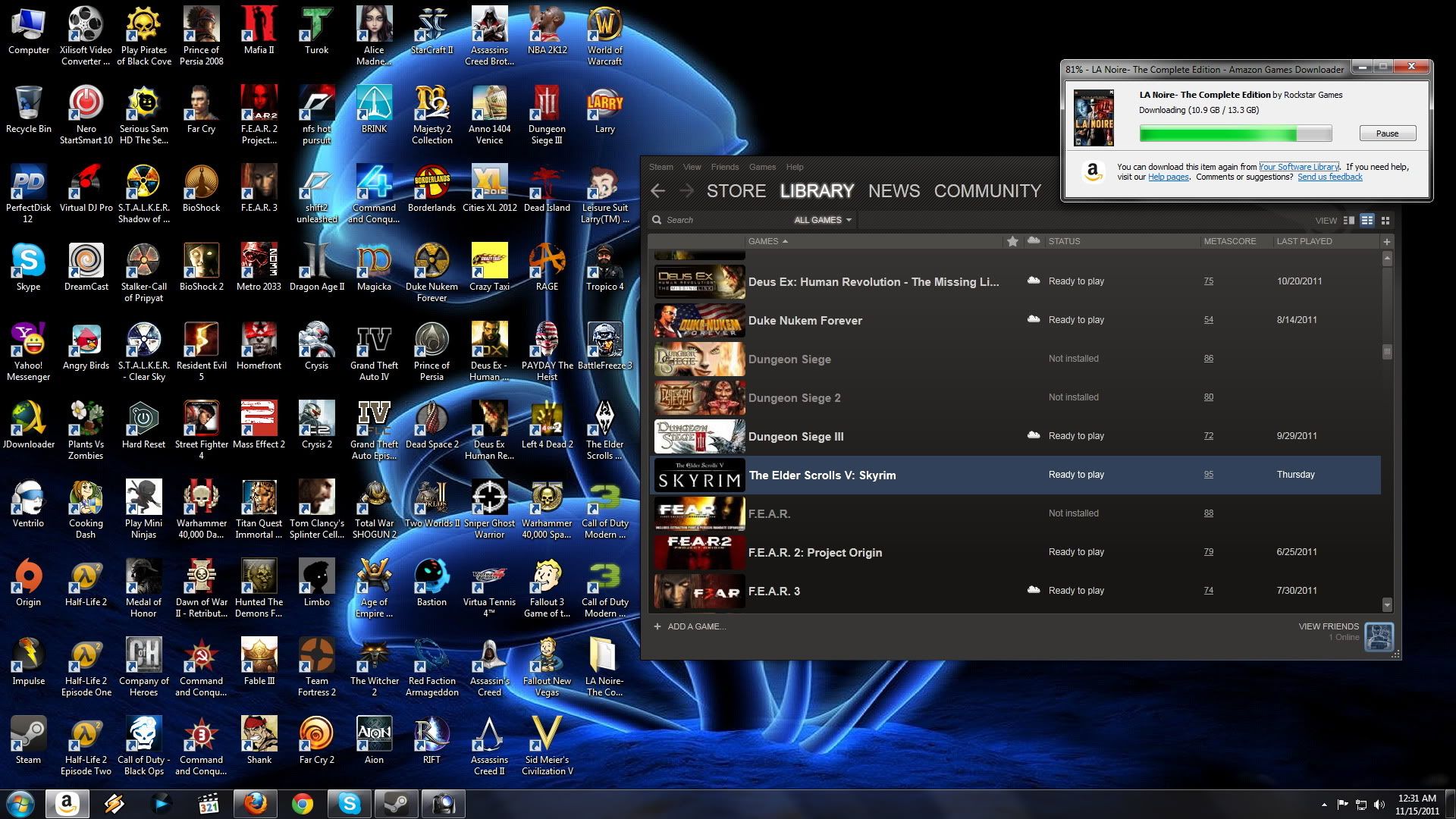Screen dimensions: 1456x819
Task: Go back with Steam's left arrow
Action: coord(658,191)
